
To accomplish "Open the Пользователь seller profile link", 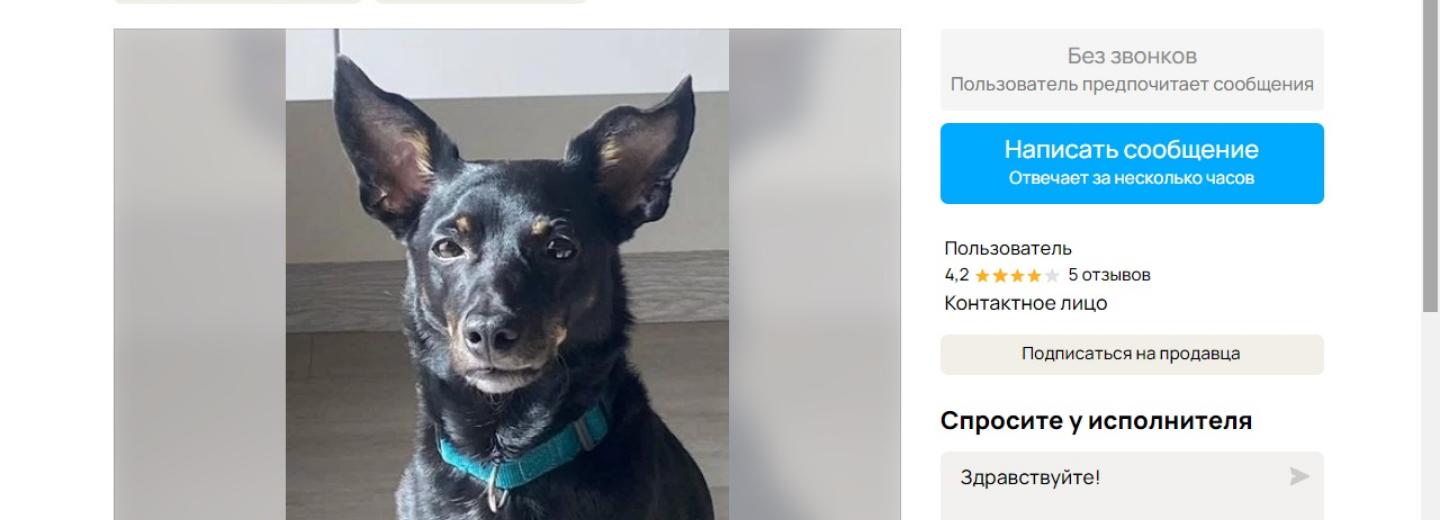I will click(1008, 248).
